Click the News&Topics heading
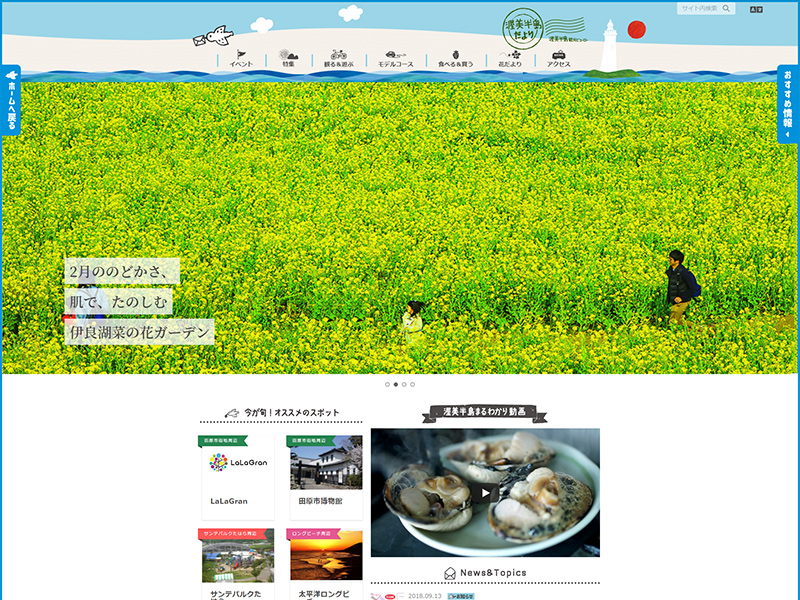The height and width of the screenshot is (600, 800). (x=493, y=573)
